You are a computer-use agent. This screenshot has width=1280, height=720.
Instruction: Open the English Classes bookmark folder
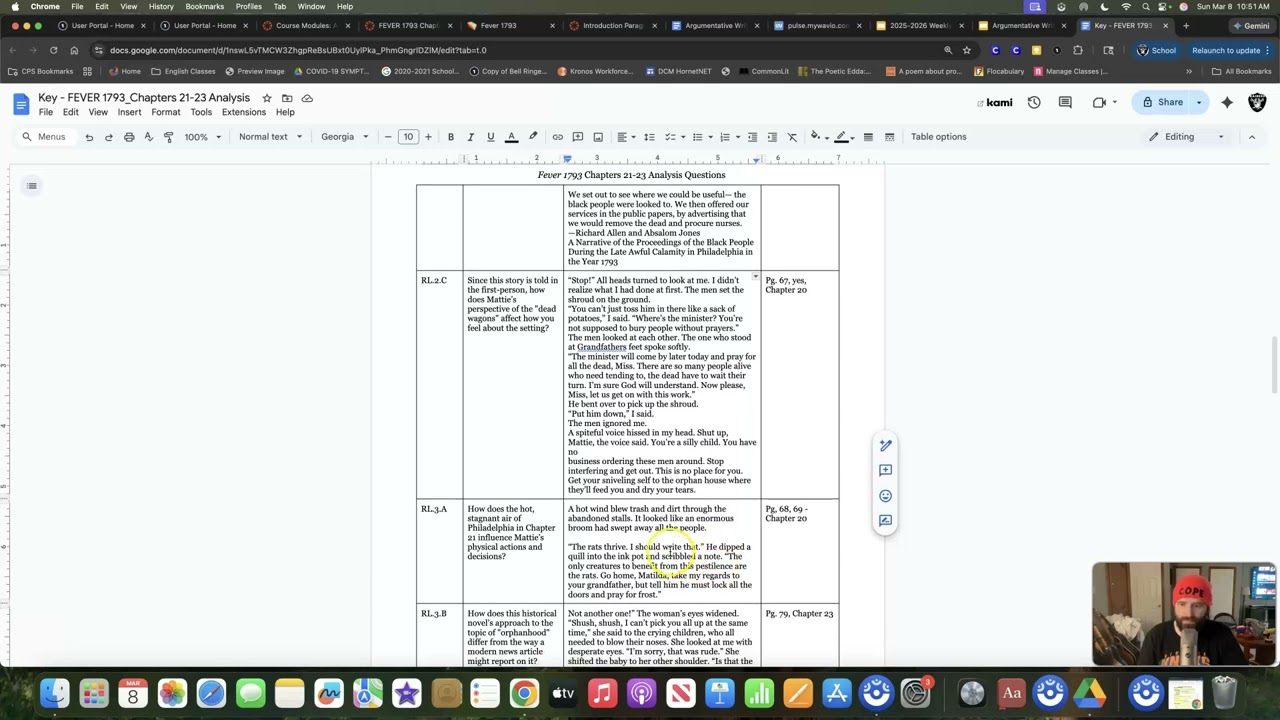pos(183,71)
